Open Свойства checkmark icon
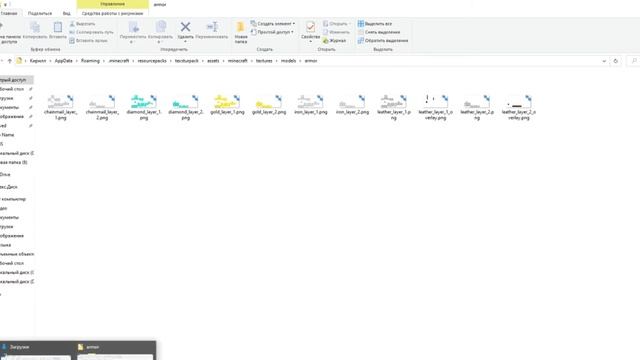The width and height of the screenshot is (640, 360). (x=310, y=27)
